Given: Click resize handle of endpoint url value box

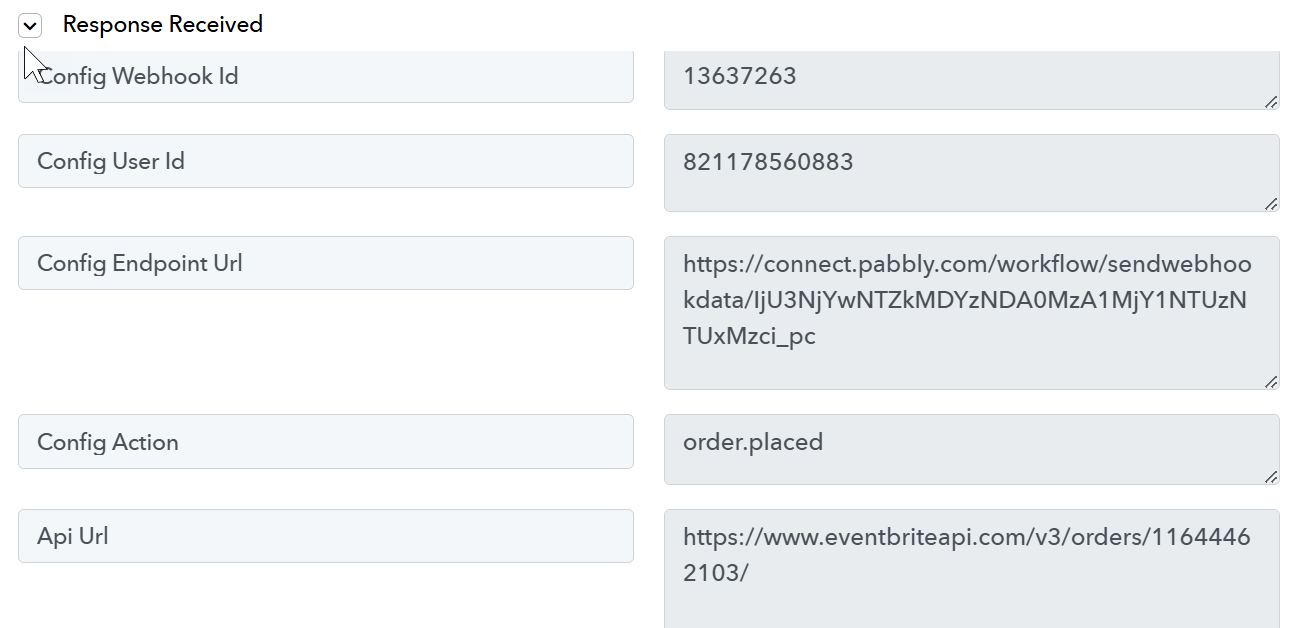Looking at the screenshot, I should point(1271,381).
